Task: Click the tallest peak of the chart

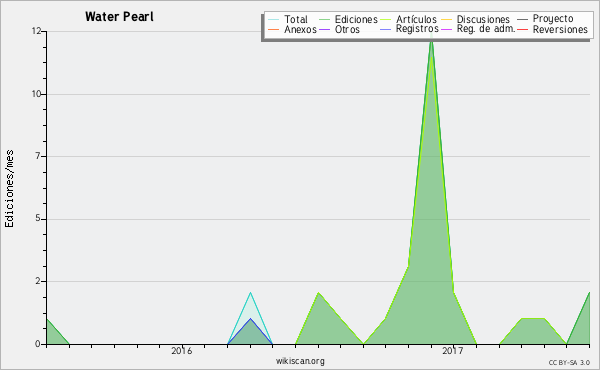Action: coord(431,41)
